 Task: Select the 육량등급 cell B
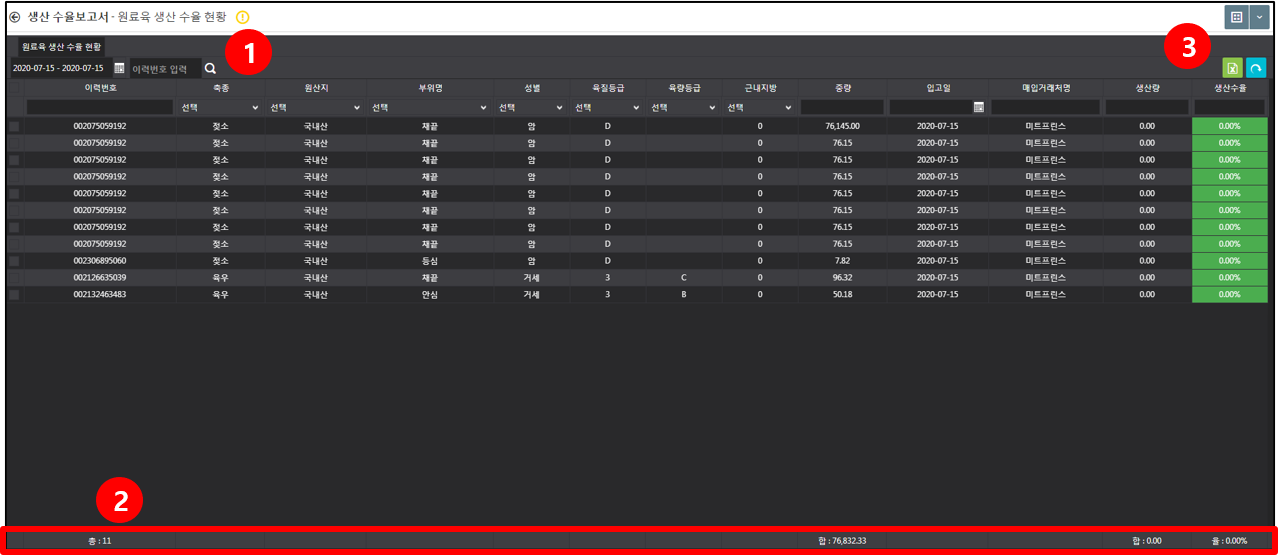(x=684, y=294)
